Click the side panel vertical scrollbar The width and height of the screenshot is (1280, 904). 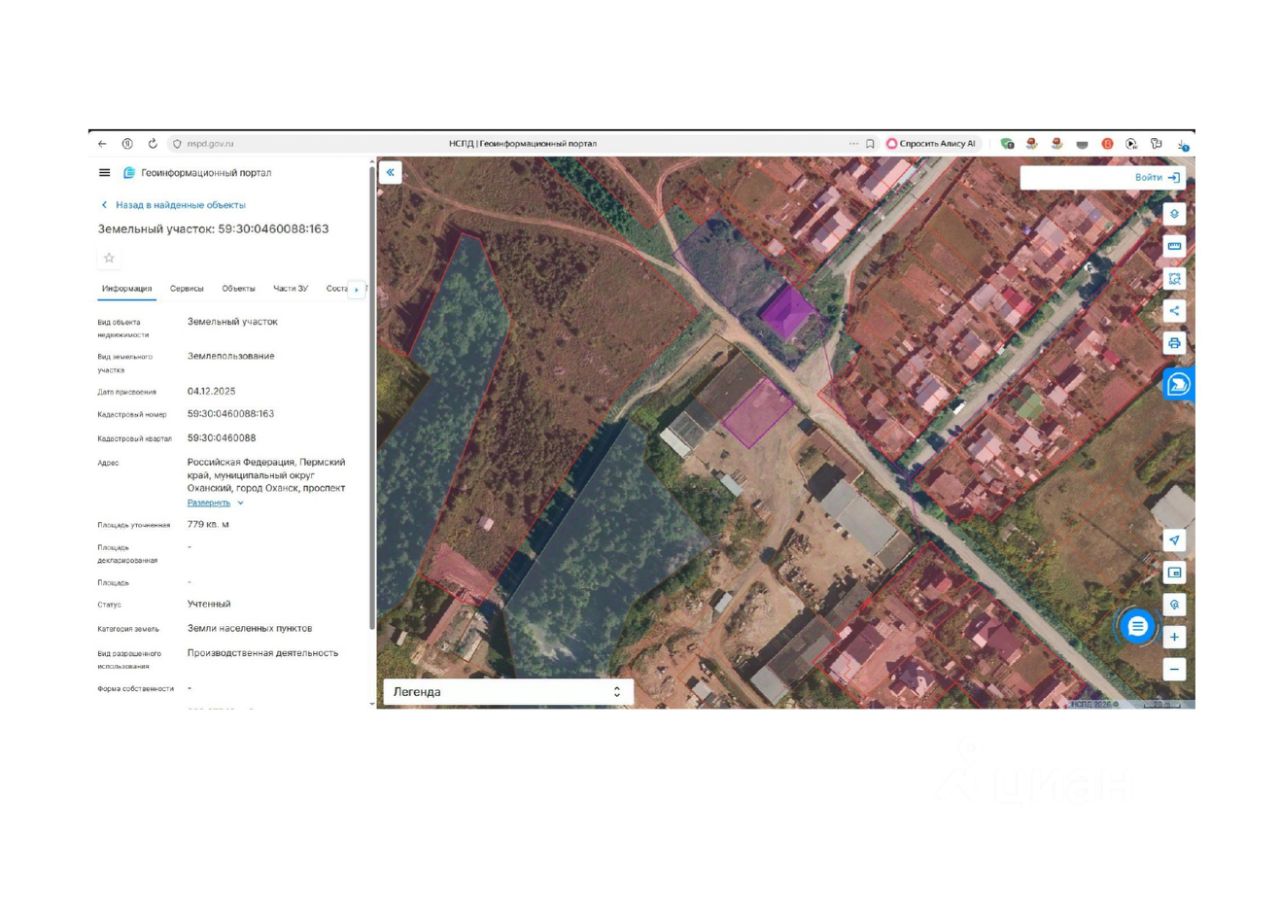pyautogui.click(x=373, y=400)
